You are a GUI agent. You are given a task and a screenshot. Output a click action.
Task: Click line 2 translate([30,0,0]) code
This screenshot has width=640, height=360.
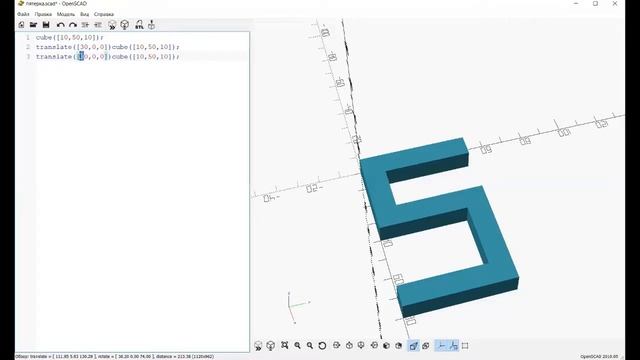107,47
